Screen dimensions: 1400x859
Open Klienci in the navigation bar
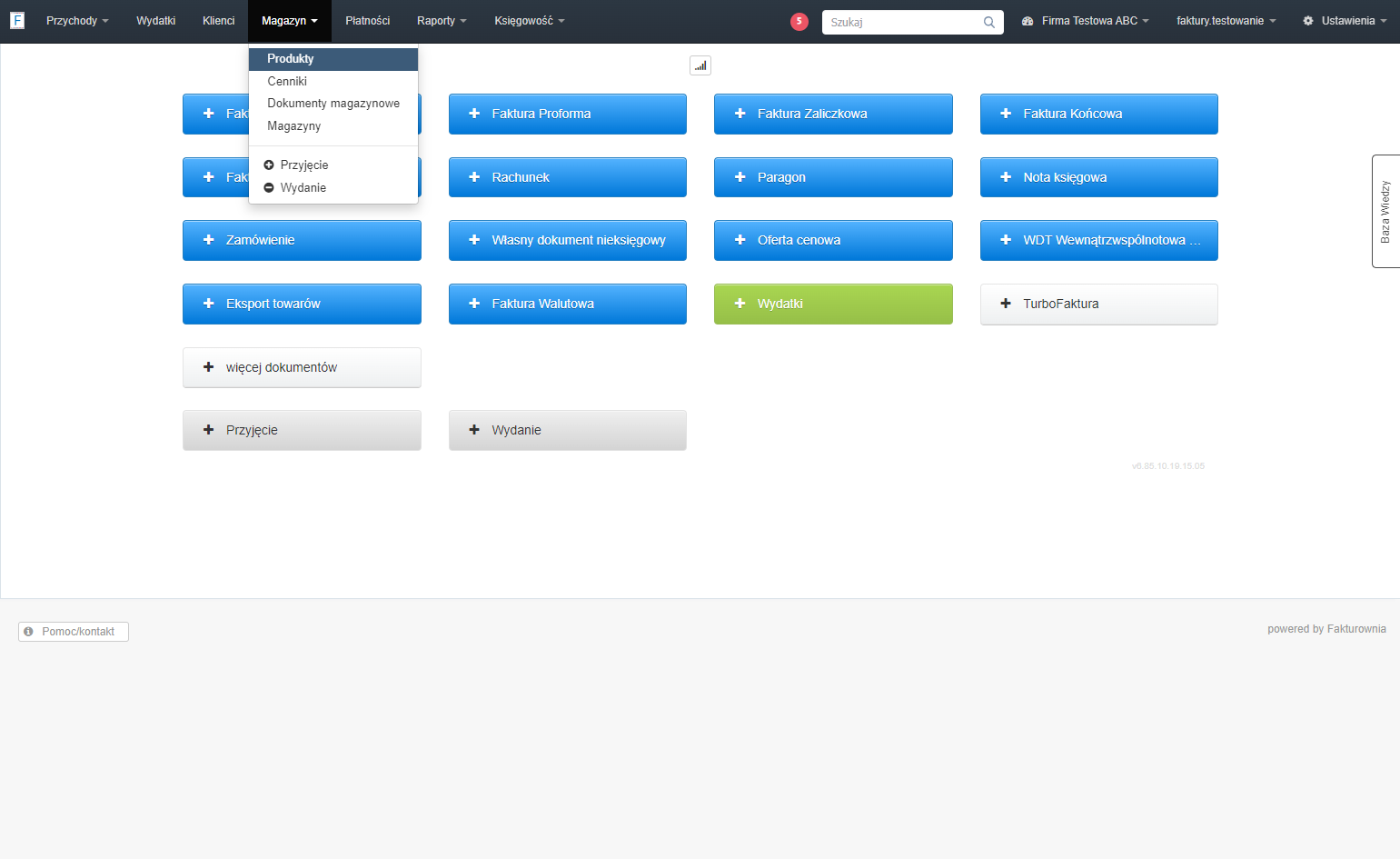219,21
